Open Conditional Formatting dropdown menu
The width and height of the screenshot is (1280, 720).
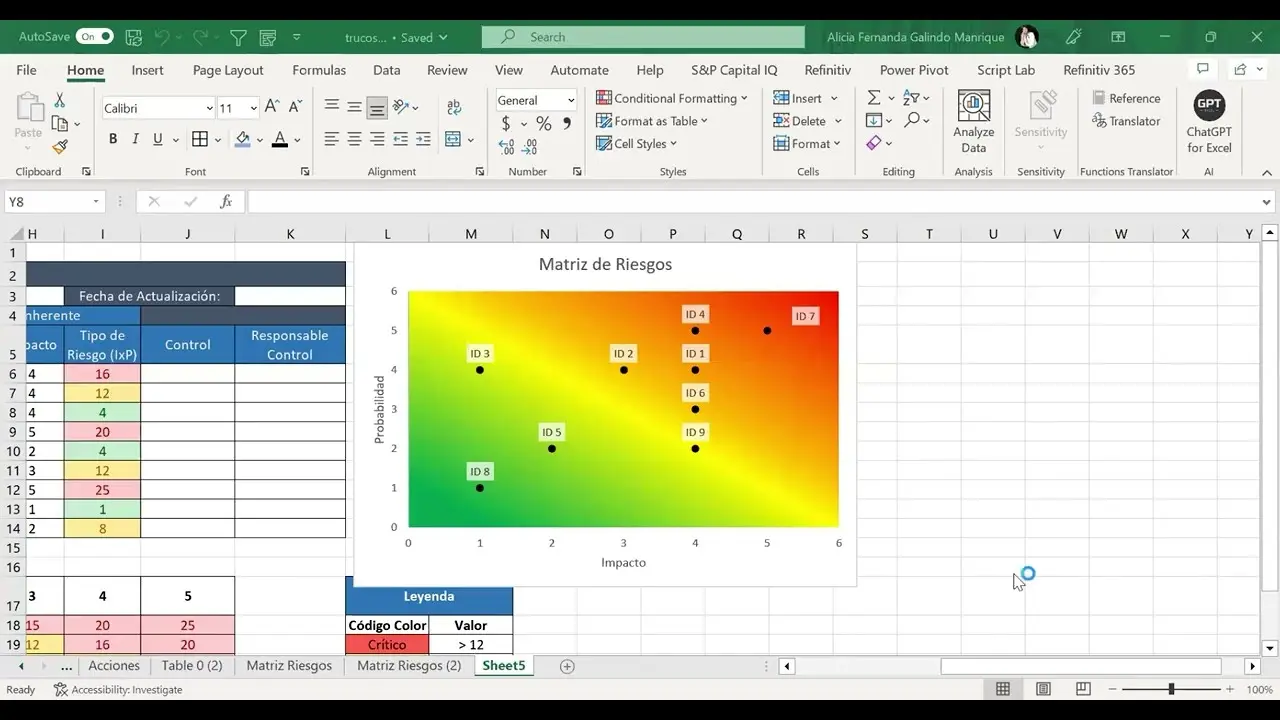[x=672, y=98]
